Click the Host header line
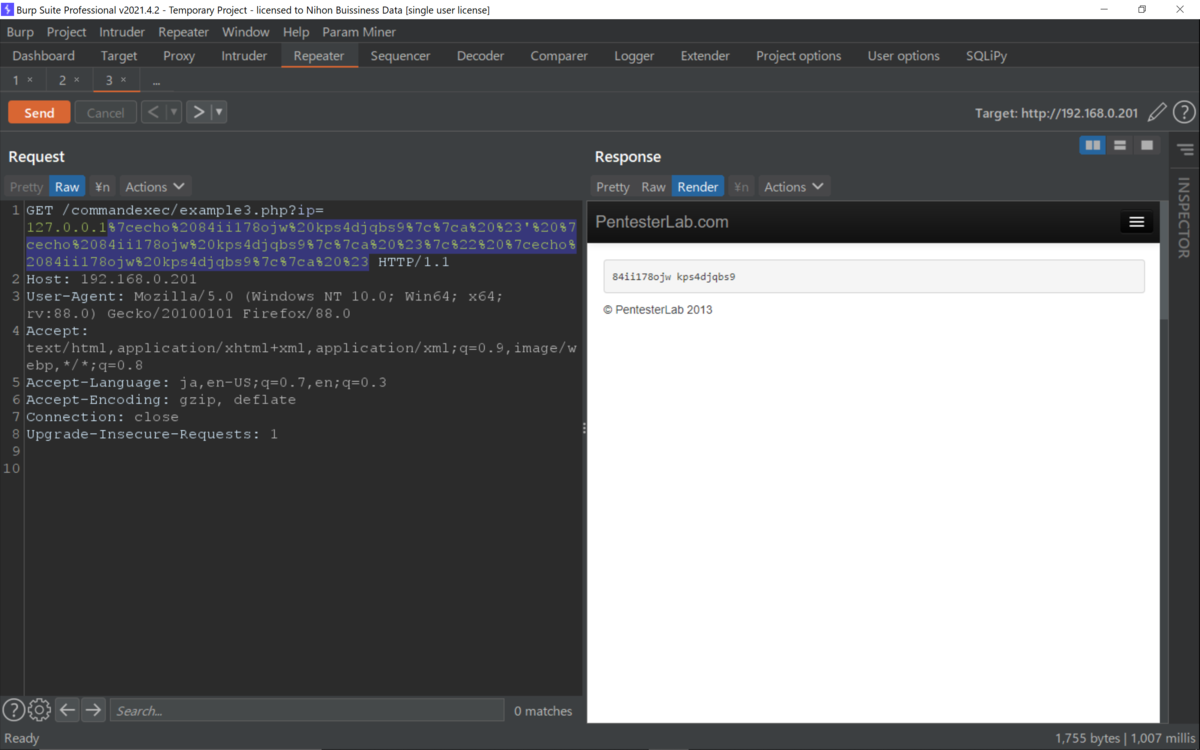Screen dimensions: 1200x750 tap(111, 279)
